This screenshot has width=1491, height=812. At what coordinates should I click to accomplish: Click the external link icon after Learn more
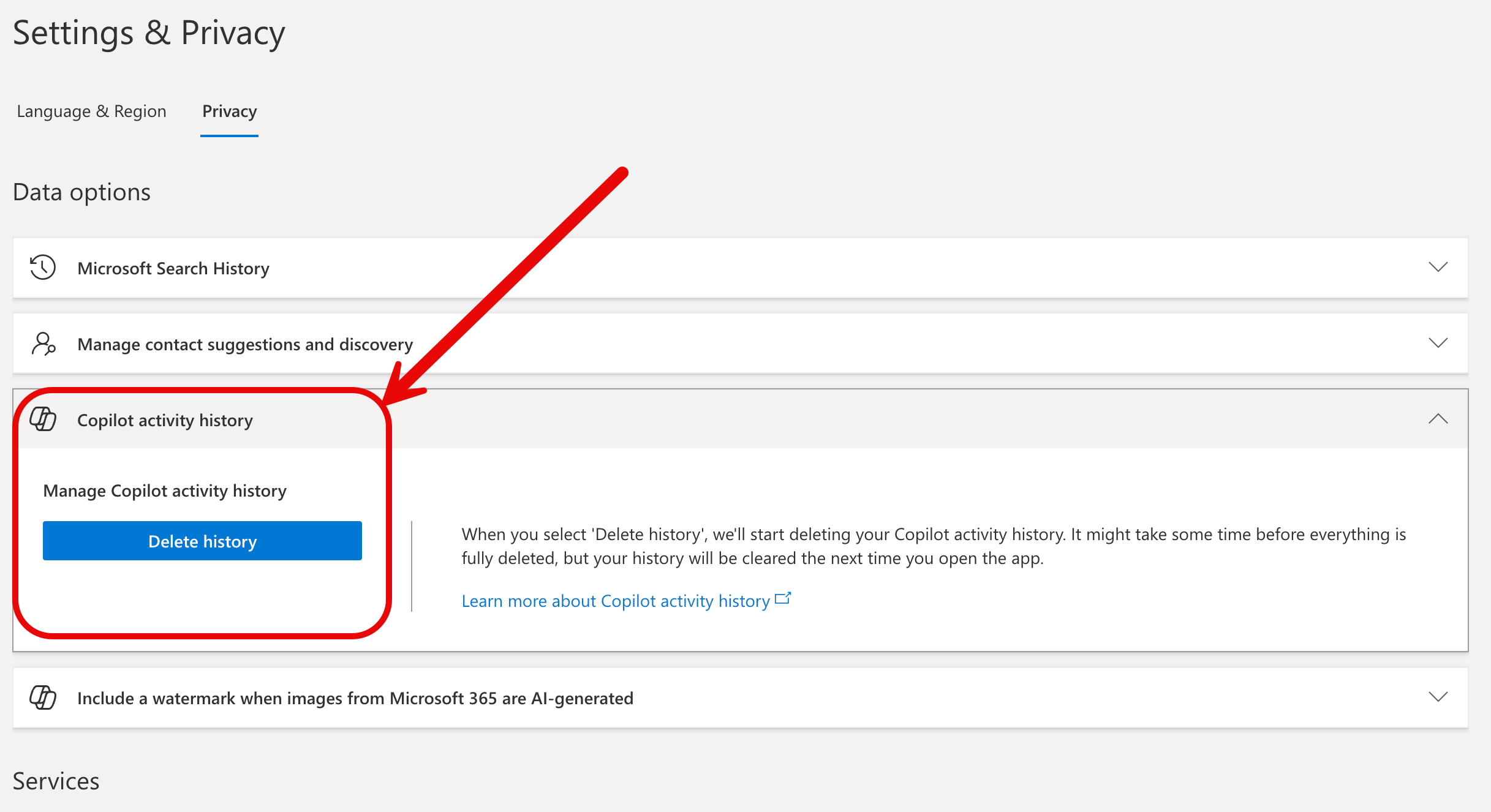coord(783,598)
